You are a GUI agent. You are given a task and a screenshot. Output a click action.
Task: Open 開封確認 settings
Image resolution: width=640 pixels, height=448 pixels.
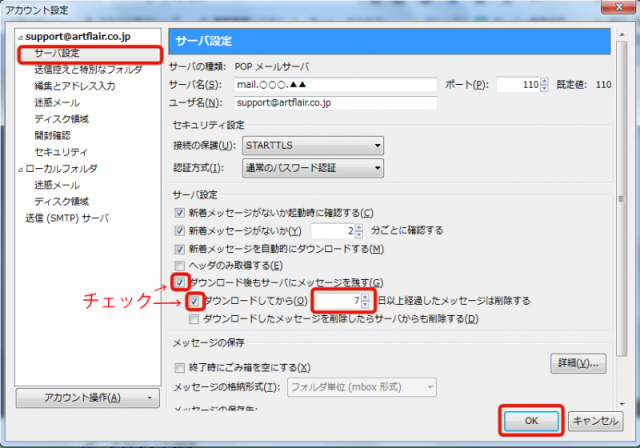pos(52,135)
